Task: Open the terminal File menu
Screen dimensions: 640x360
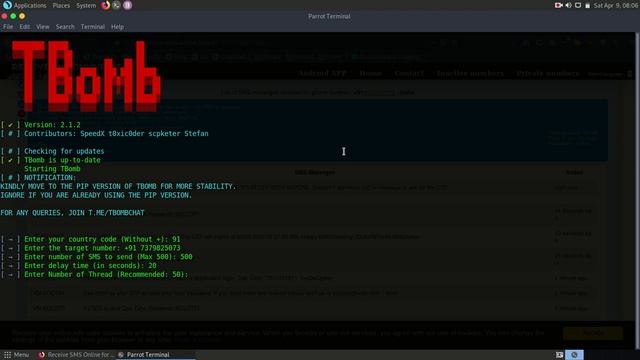Action: (8, 27)
